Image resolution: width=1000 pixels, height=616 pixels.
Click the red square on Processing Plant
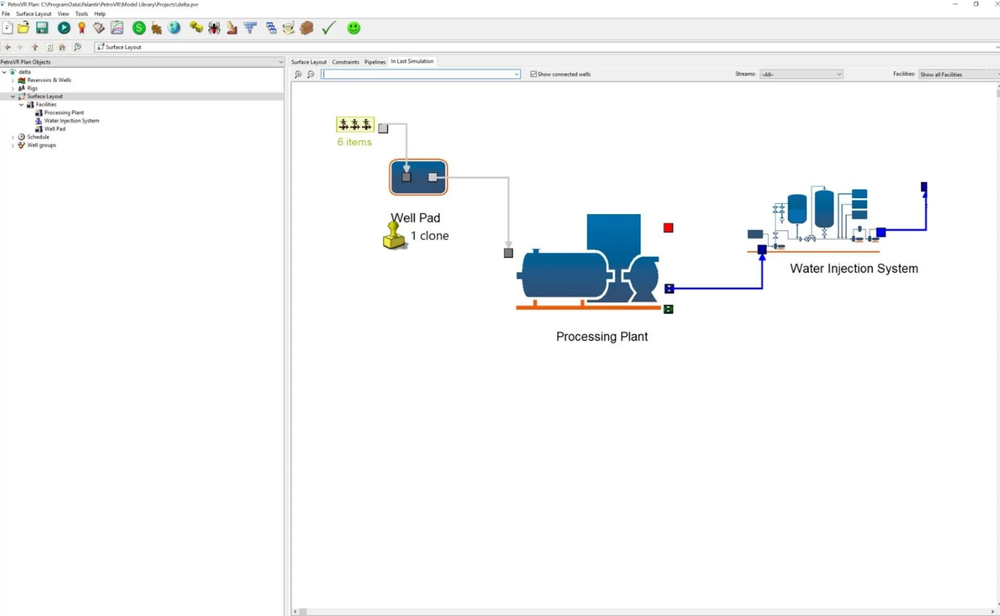[668, 228]
